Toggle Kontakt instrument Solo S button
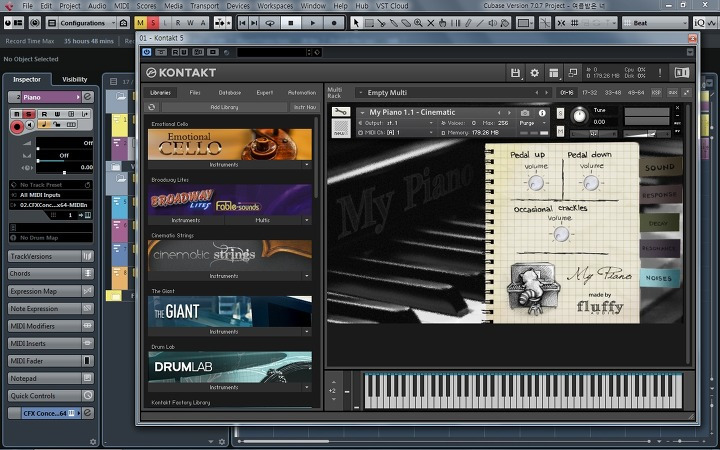Viewport: 720px width, 450px height. click(560, 113)
